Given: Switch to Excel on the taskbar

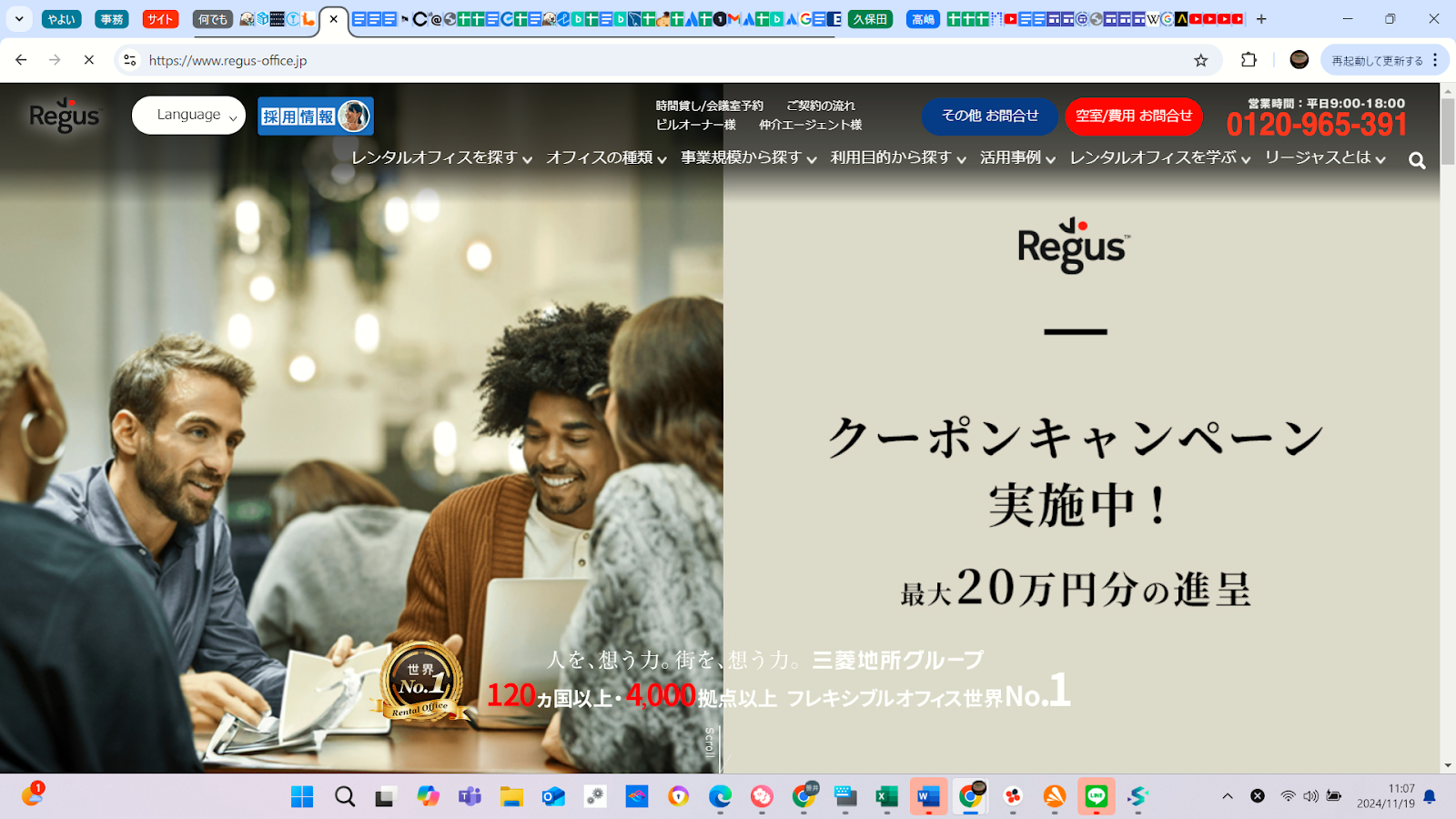Looking at the screenshot, I should [x=887, y=797].
